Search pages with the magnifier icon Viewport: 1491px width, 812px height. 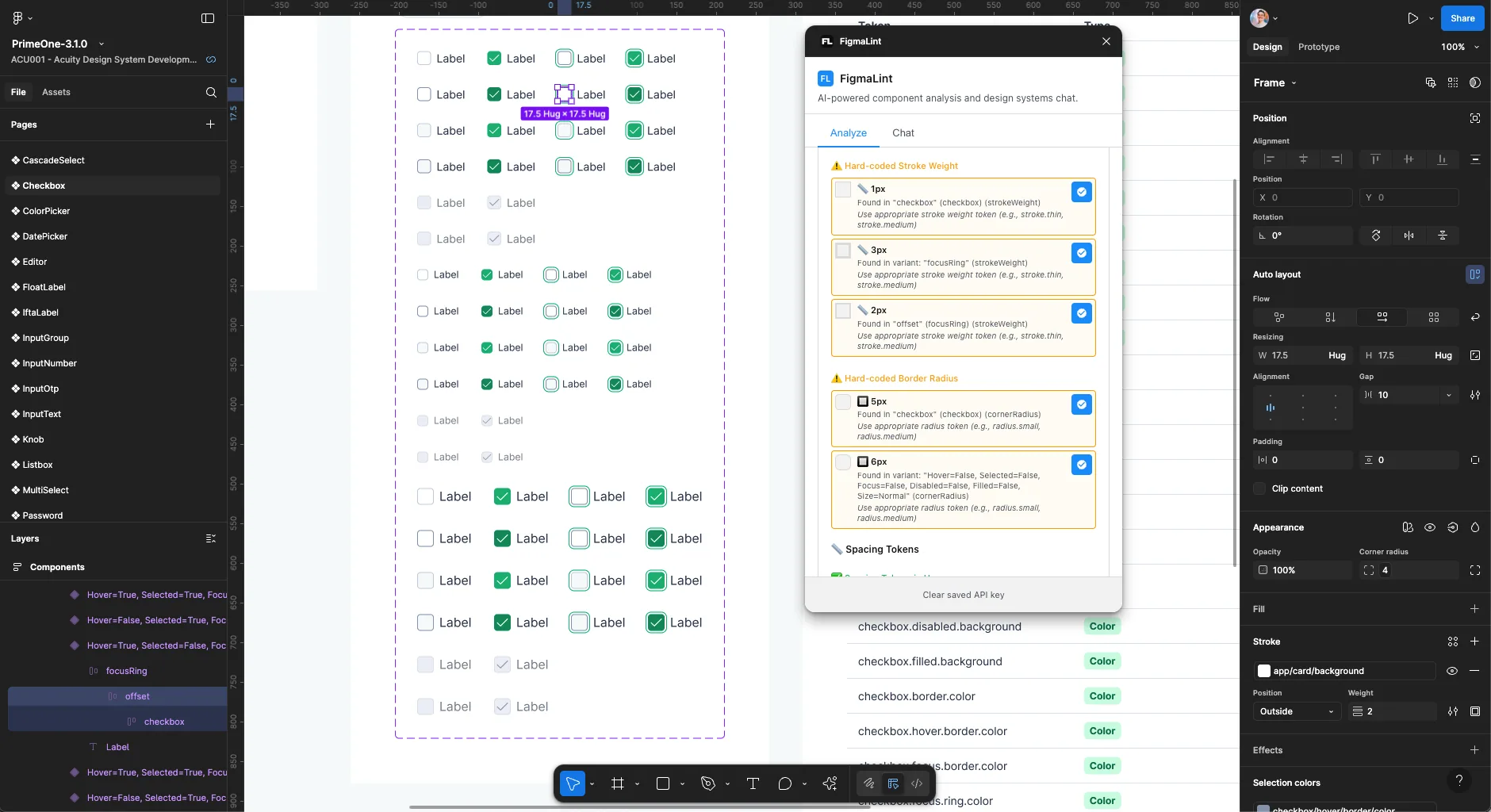click(211, 92)
